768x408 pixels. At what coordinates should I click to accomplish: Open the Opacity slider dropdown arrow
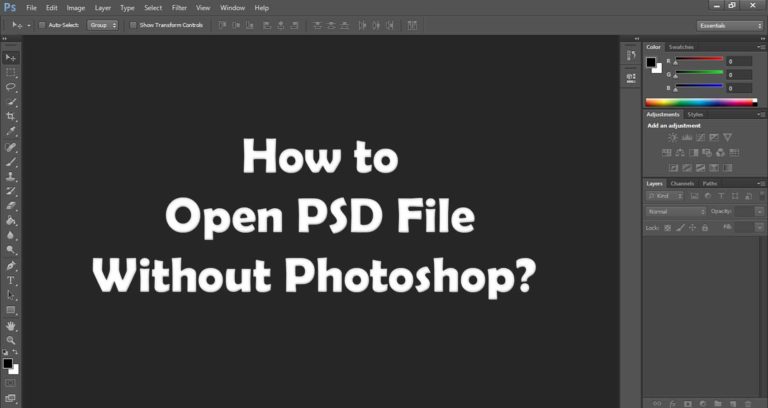pos(760,212)
